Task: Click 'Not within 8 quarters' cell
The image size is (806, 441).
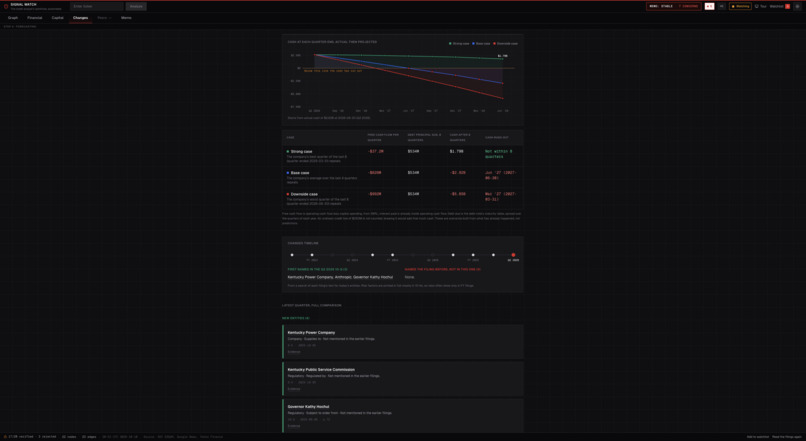Action: 499,154
